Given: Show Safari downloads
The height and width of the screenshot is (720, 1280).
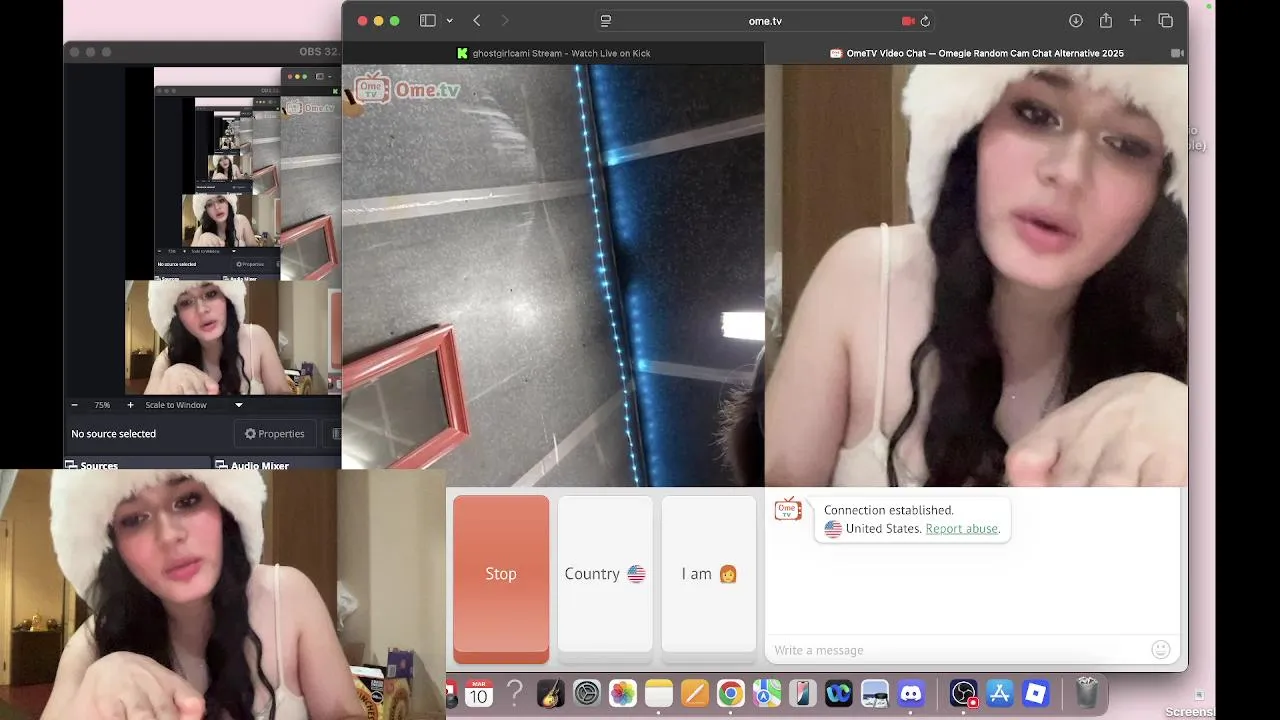Looking at the screenshot, I should 1076,21.
